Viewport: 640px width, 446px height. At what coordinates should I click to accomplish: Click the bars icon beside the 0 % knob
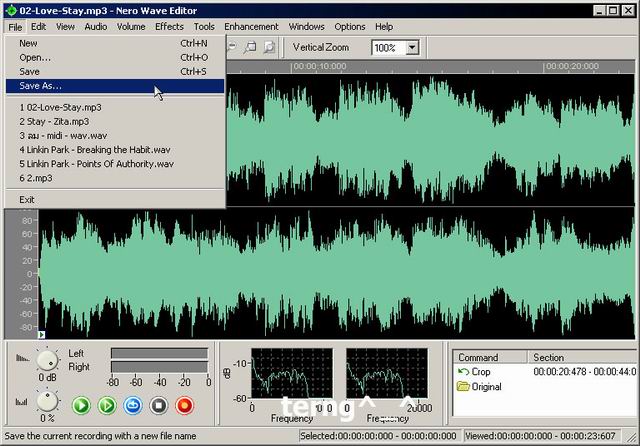click(21, 402)
